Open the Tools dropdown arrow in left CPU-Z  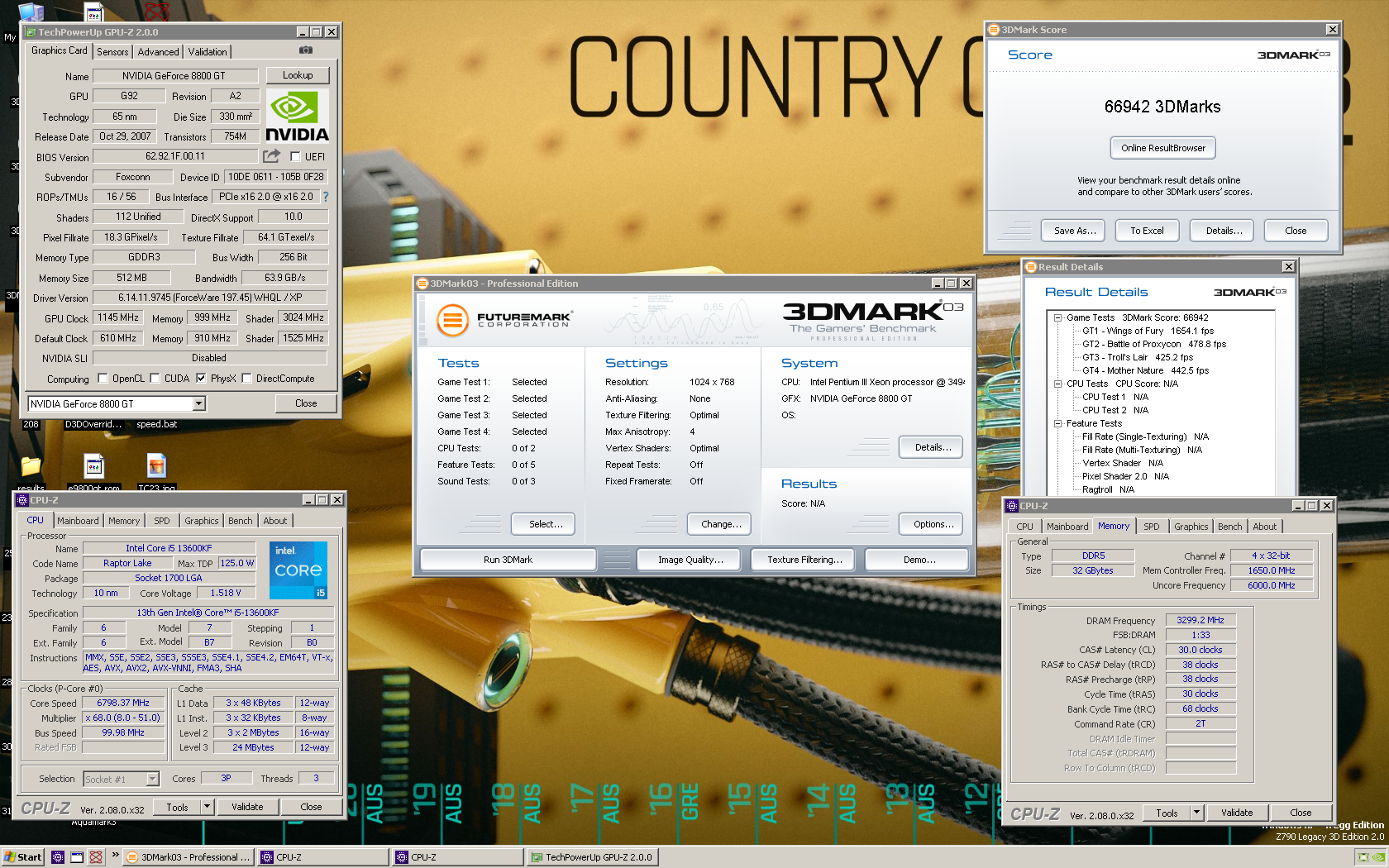207,807
